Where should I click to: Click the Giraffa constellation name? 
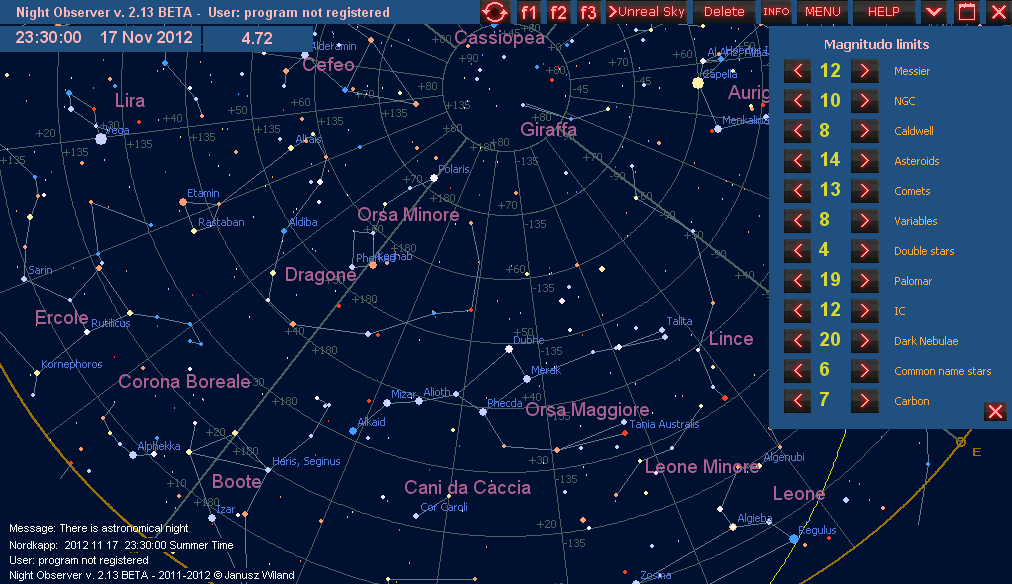pyautogui.click(x=549, y=130)
